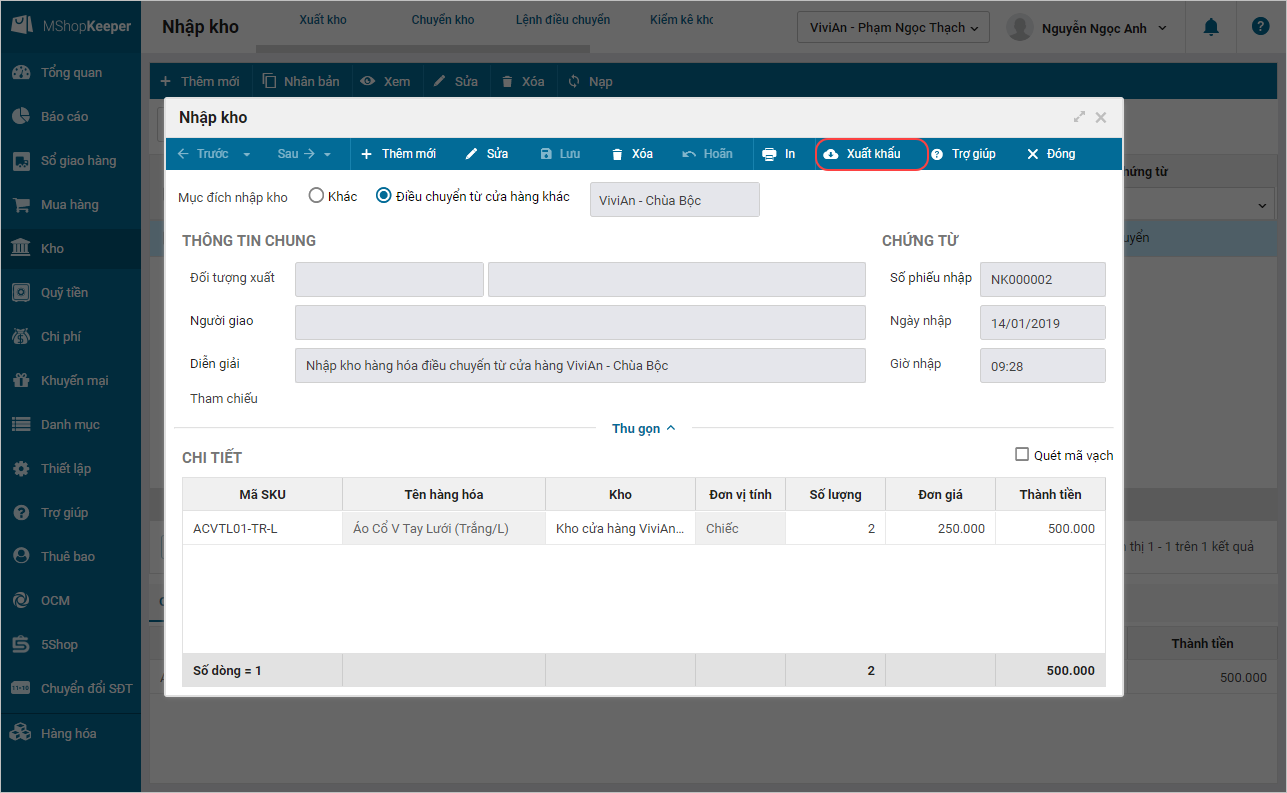Open the notification bell in header

tap(1212, 27)
